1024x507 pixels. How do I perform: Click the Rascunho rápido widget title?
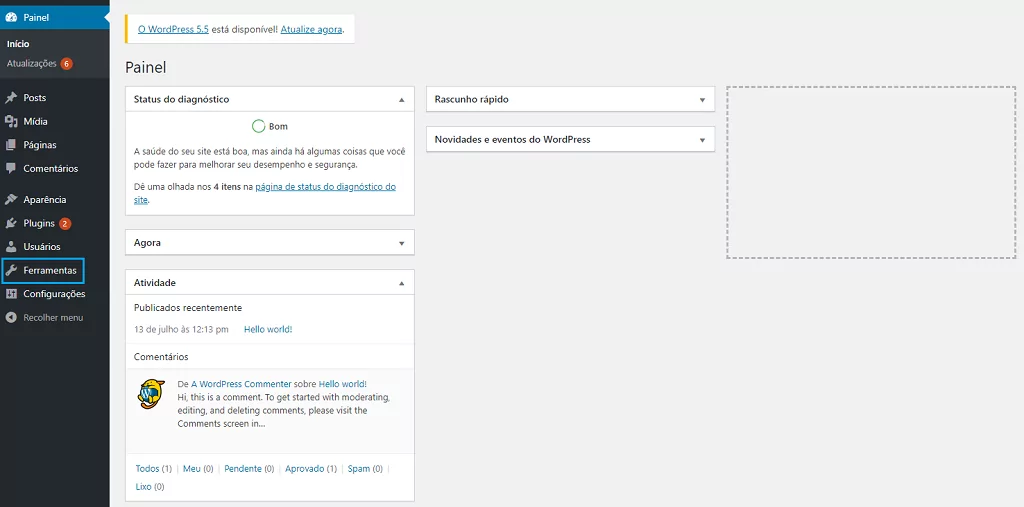click(x=472, y=100)
